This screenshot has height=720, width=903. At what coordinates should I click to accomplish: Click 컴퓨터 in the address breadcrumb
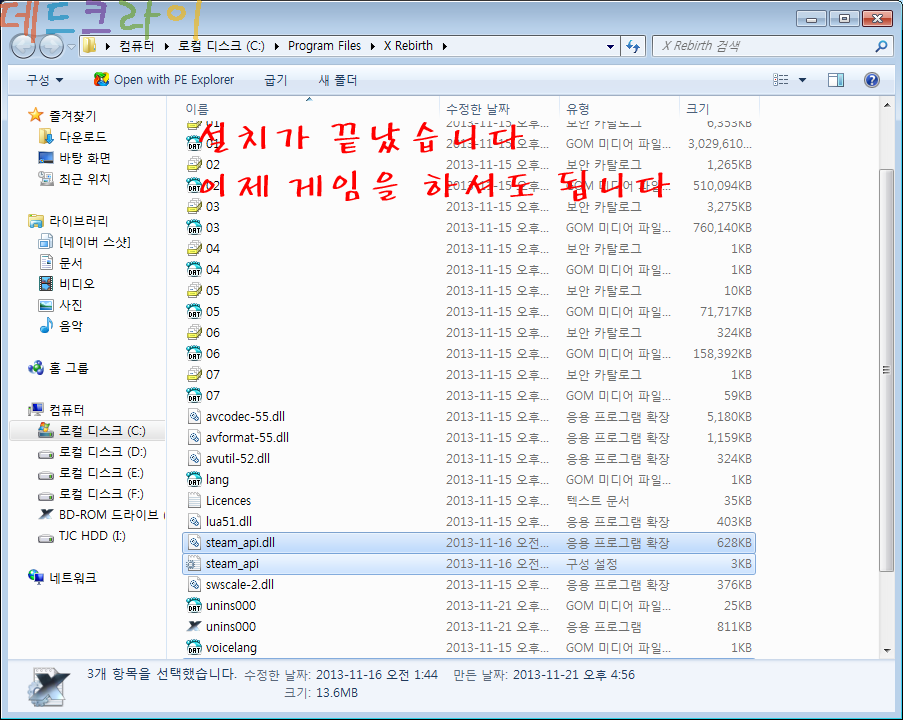(136, 46)
